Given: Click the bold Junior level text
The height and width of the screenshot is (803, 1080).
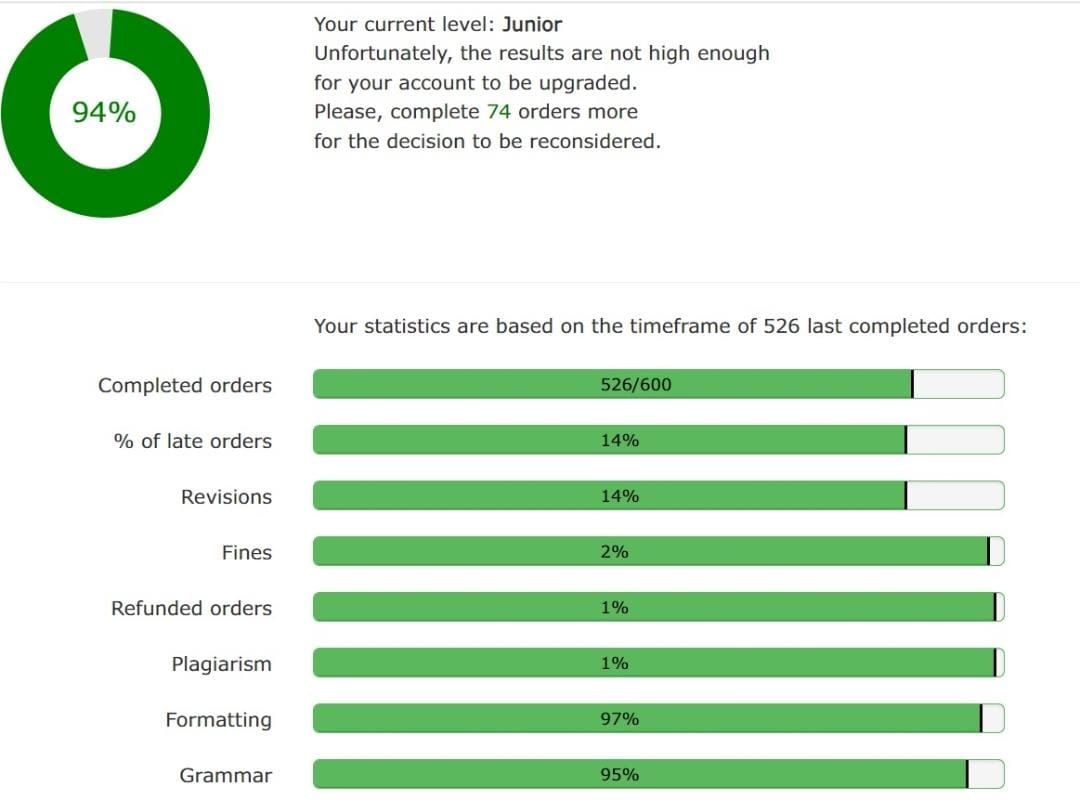Looking at the screenshot, I should [x=532, y=25].
